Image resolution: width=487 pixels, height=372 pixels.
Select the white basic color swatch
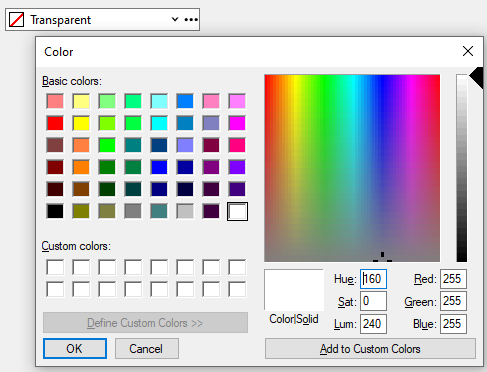237,211
